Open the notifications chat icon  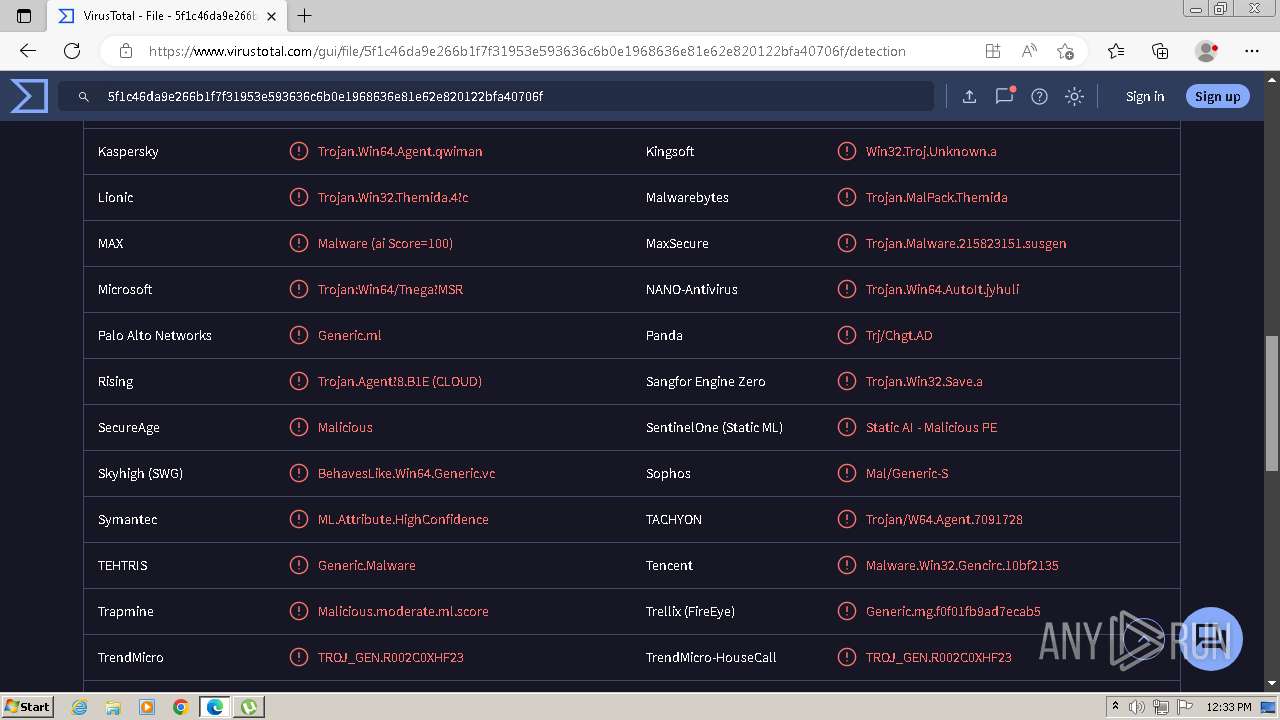click(1004, 97)
